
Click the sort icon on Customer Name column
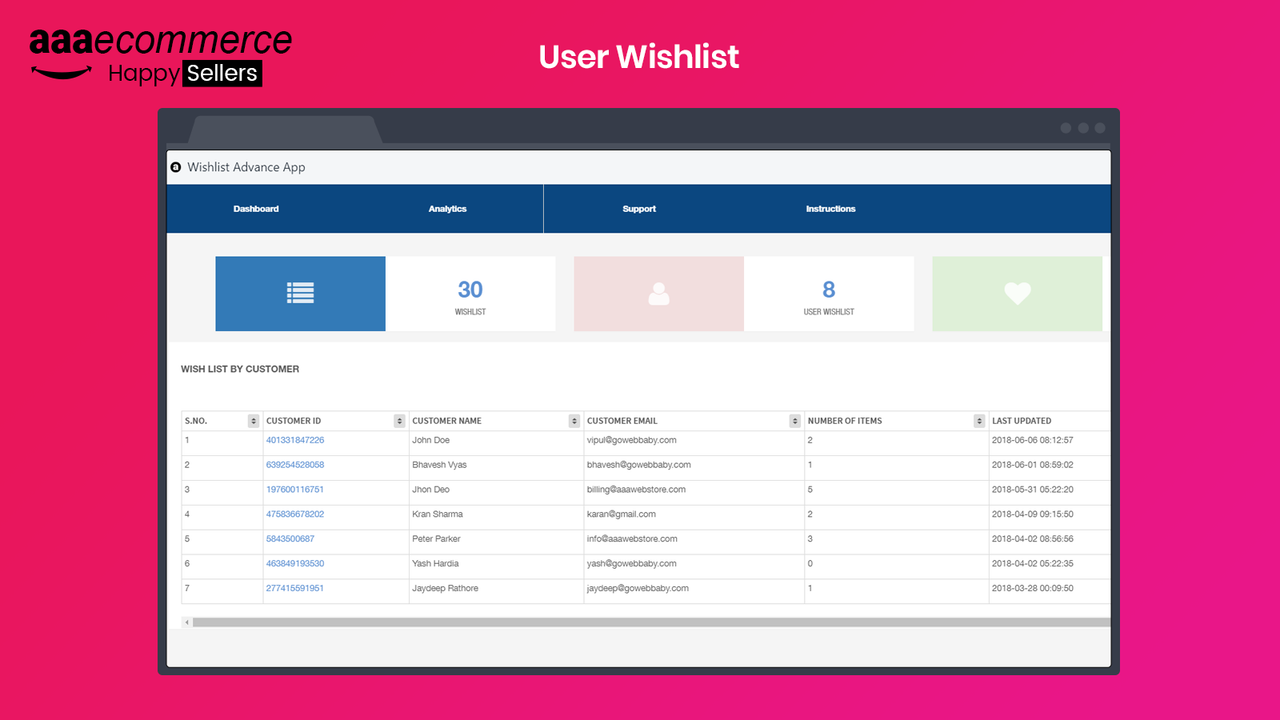click(x=574, y=420)
